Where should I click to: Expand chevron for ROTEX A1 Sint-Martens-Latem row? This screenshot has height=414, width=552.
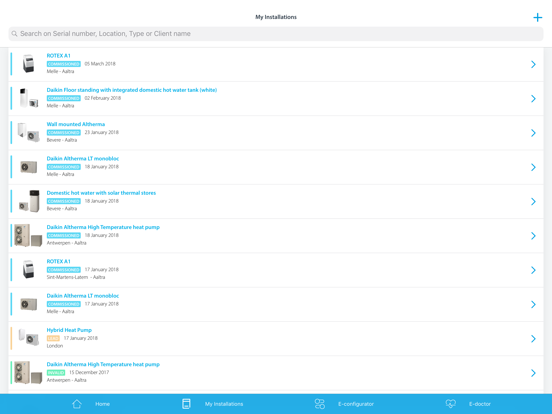coord(533,270)
